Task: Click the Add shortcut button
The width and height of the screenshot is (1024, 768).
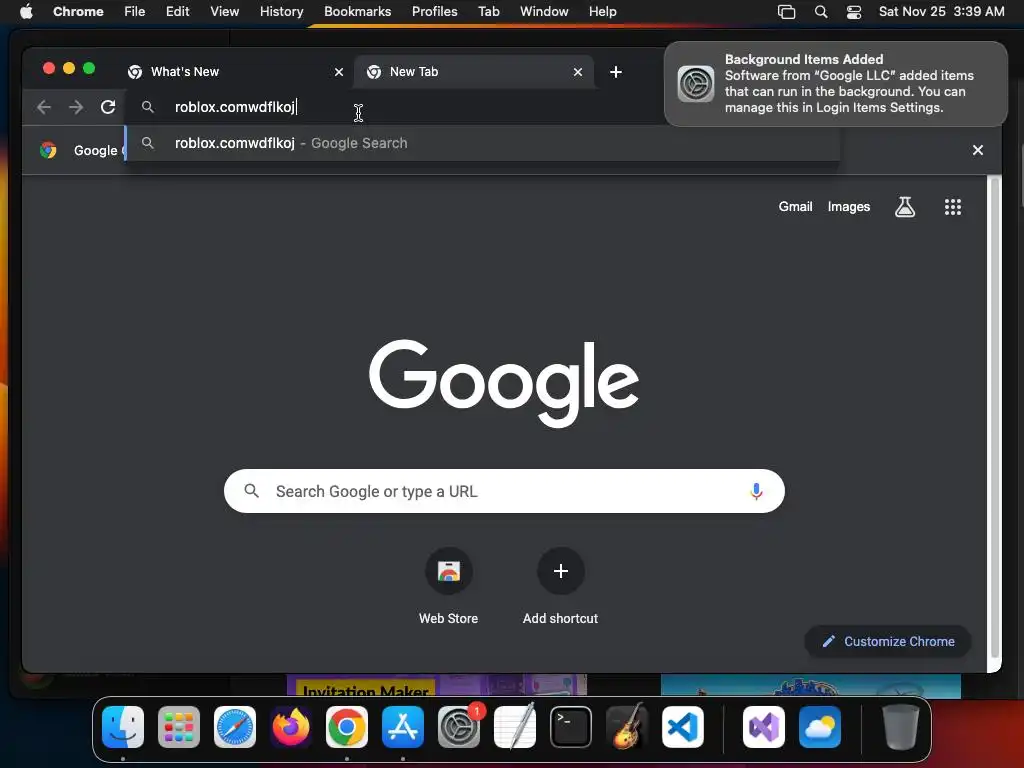Action: tap(560, 586)
